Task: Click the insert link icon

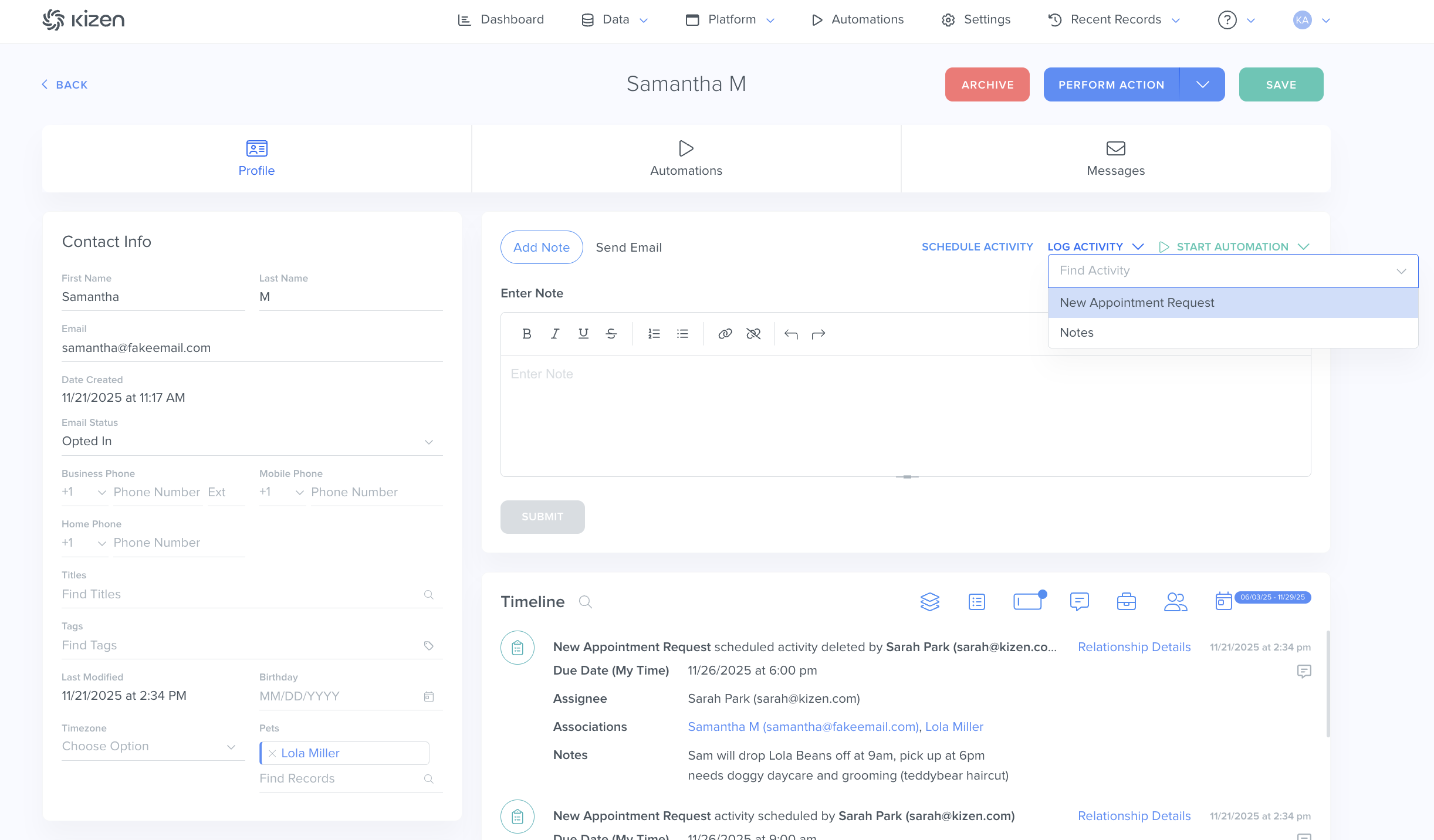Action: 725,334
